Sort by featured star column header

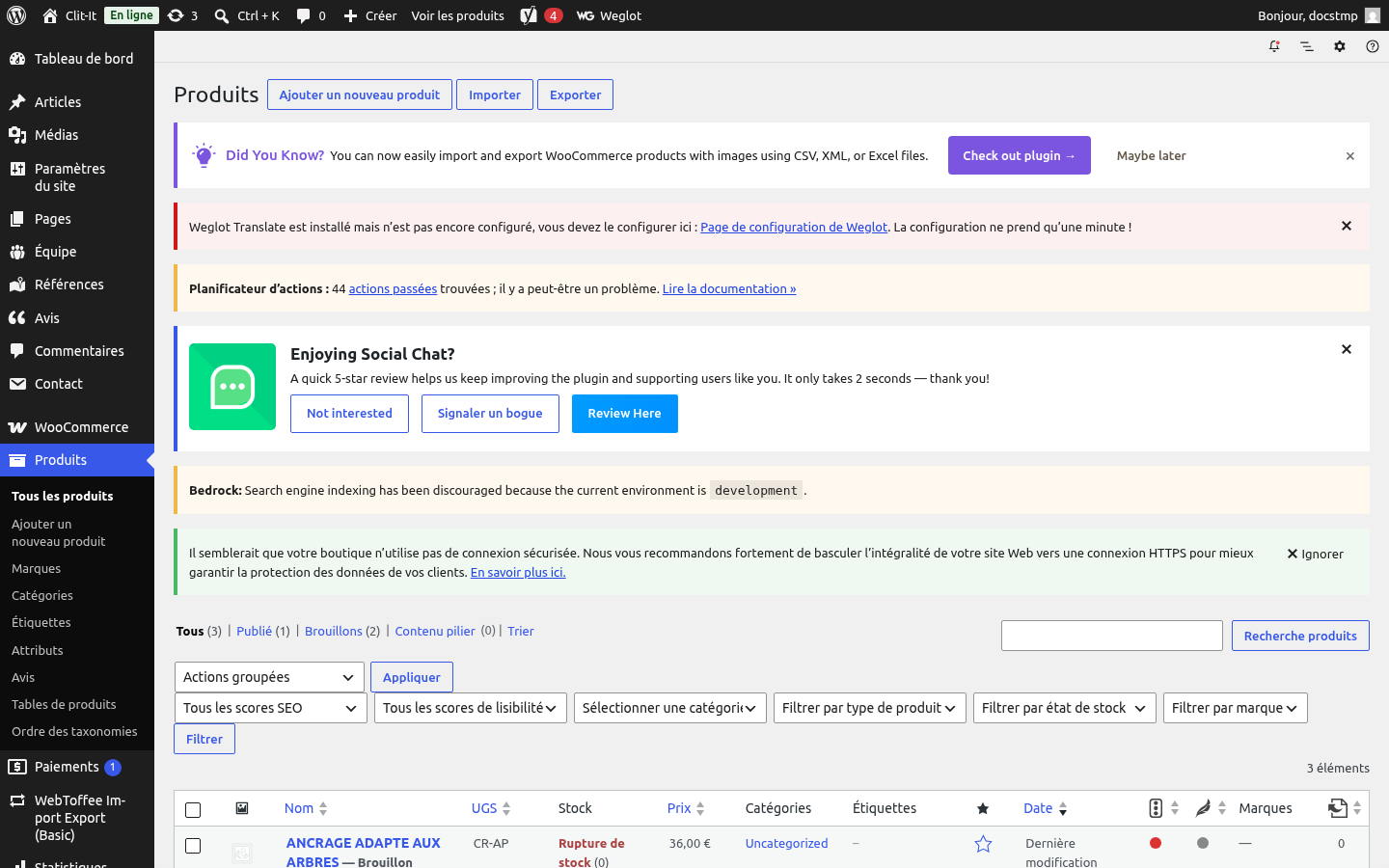(x=983, y=808)
